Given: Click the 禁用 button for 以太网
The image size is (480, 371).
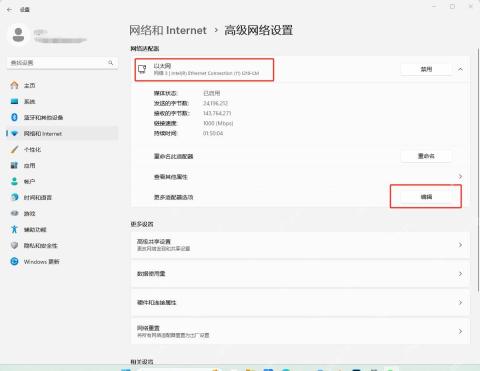Looking at the screenshot, I should click(426, 69).
